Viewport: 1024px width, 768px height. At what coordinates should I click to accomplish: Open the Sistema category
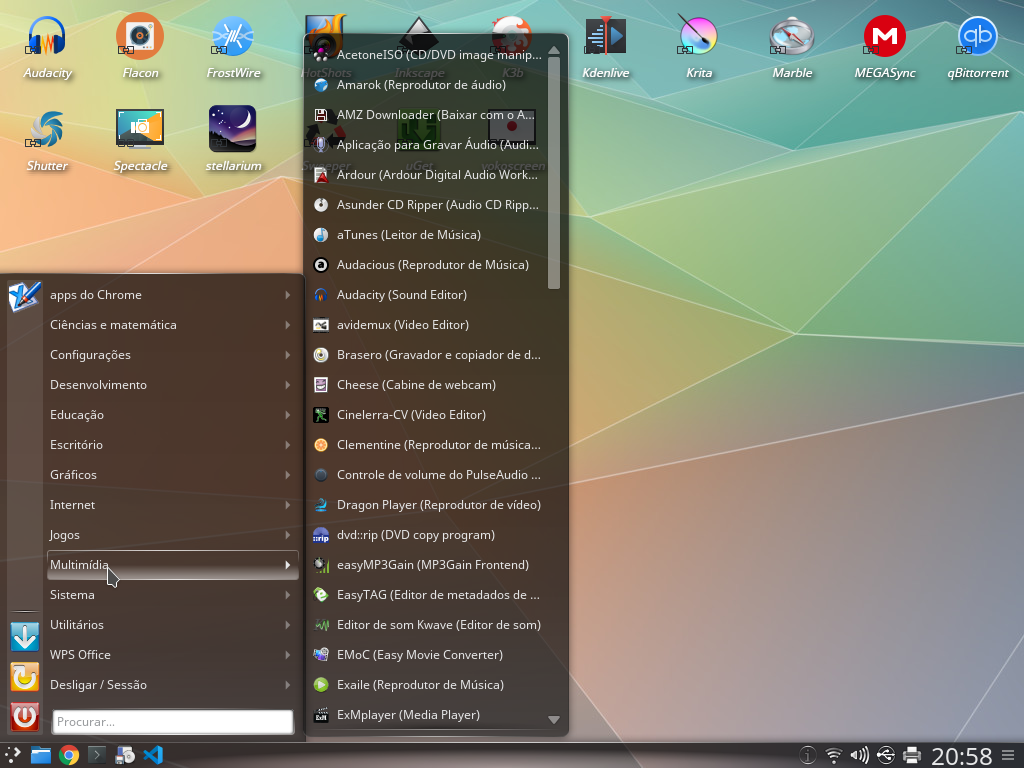(173, 595)
